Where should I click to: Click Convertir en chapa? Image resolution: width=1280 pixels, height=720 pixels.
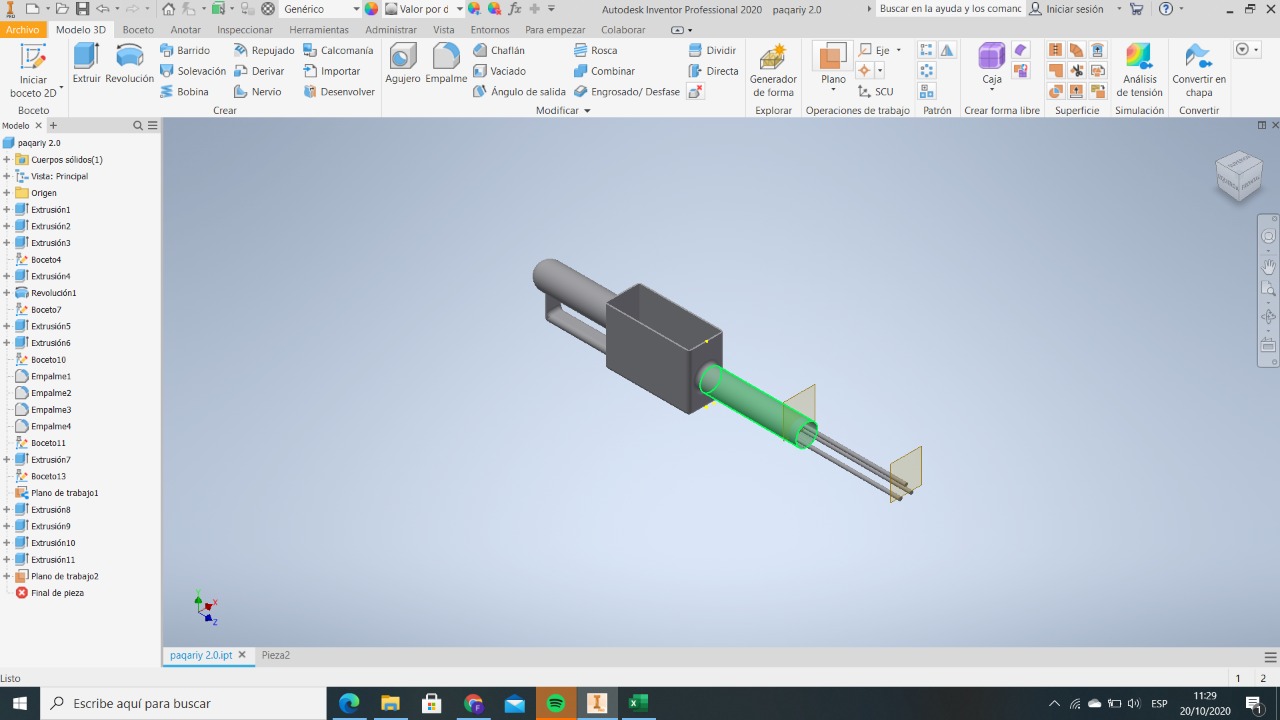click(1198, 71)
